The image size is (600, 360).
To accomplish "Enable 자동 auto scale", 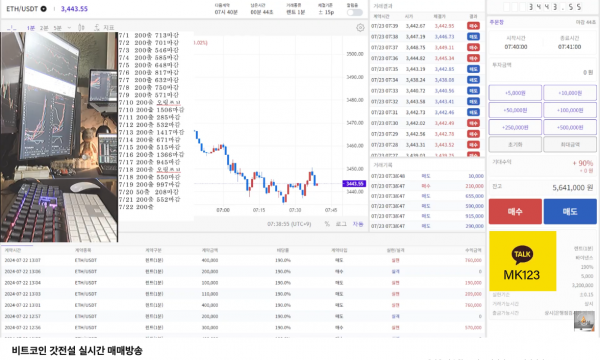I will point(358,224).
